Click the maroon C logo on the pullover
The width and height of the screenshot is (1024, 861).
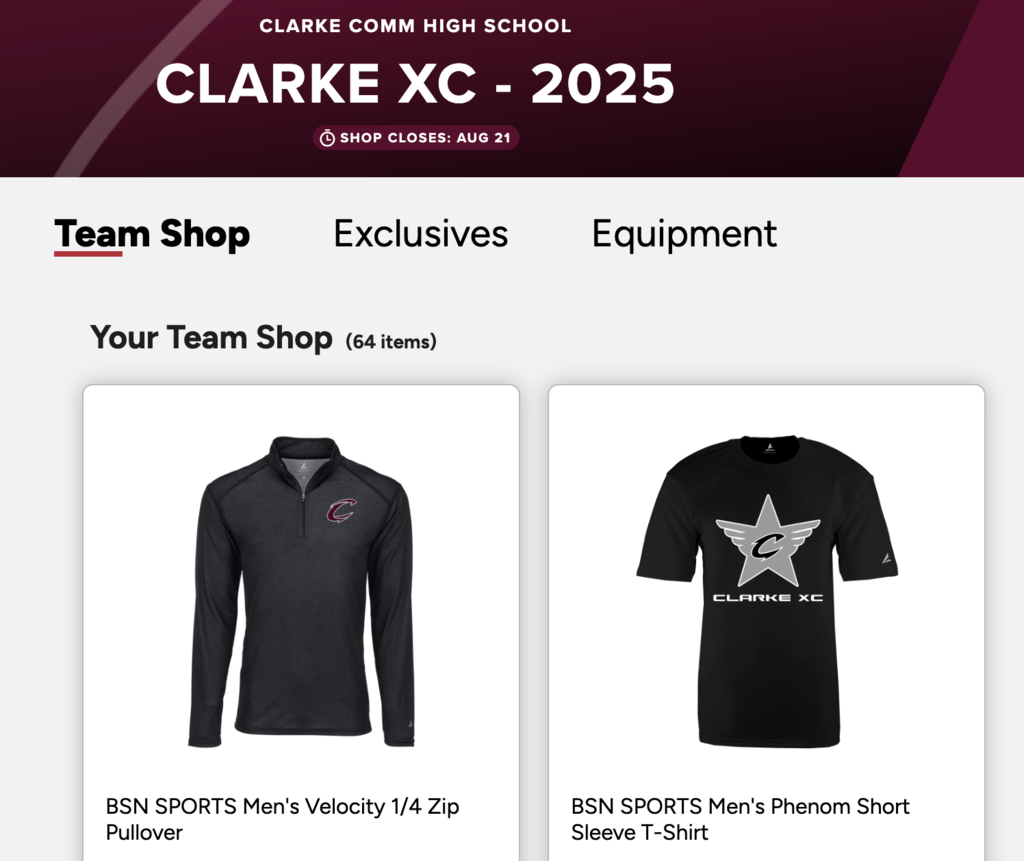[x=342, y=511]
